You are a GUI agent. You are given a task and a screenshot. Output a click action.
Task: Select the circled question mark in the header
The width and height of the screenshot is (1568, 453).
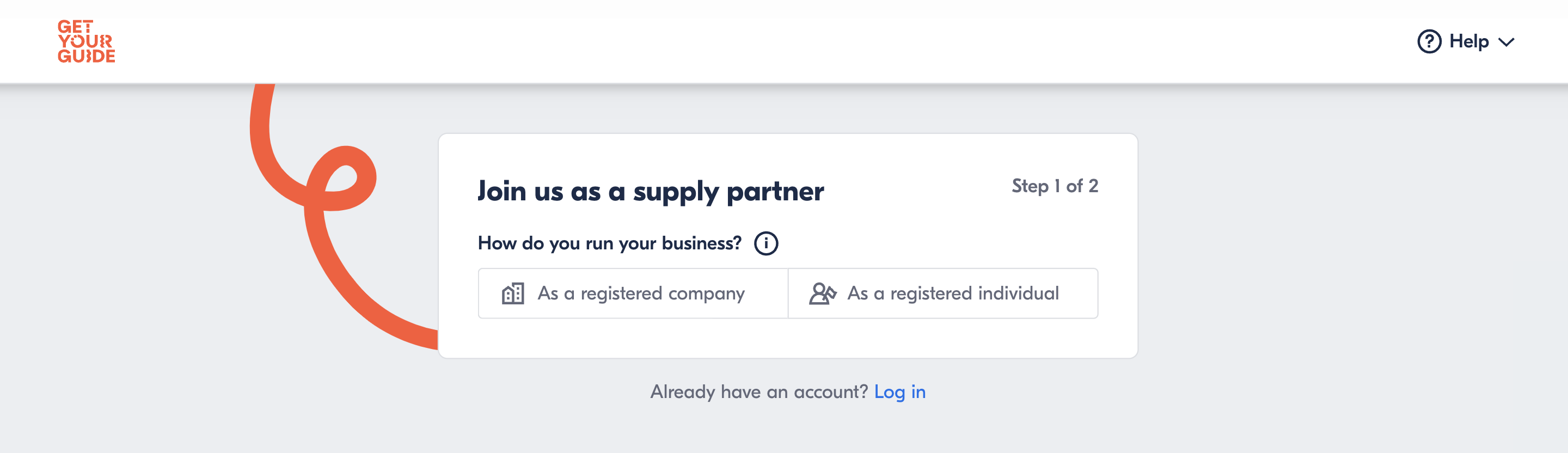tap(1430, 41)
